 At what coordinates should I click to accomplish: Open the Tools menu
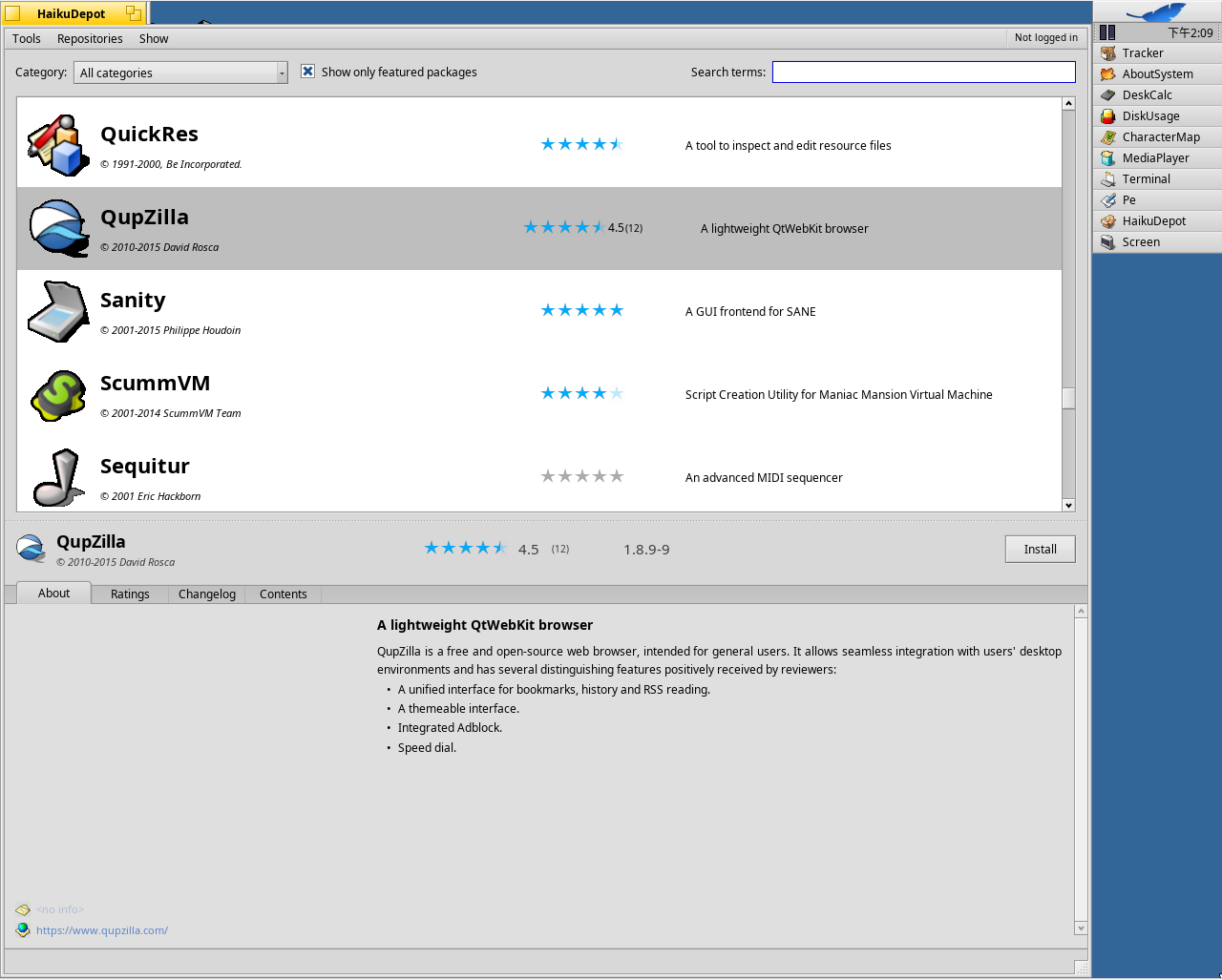click(27, 39)
